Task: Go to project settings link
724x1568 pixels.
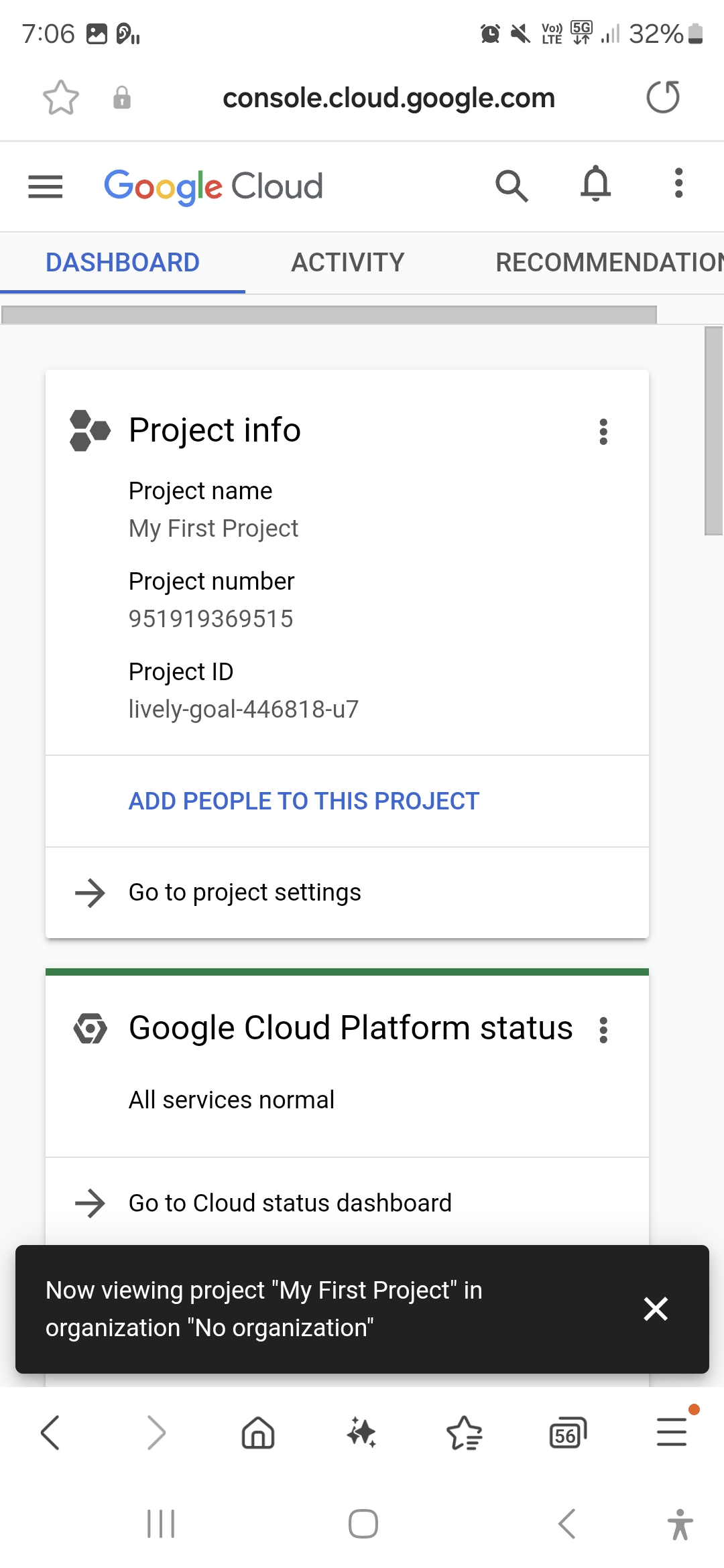Action: click(x=245, y=893)
